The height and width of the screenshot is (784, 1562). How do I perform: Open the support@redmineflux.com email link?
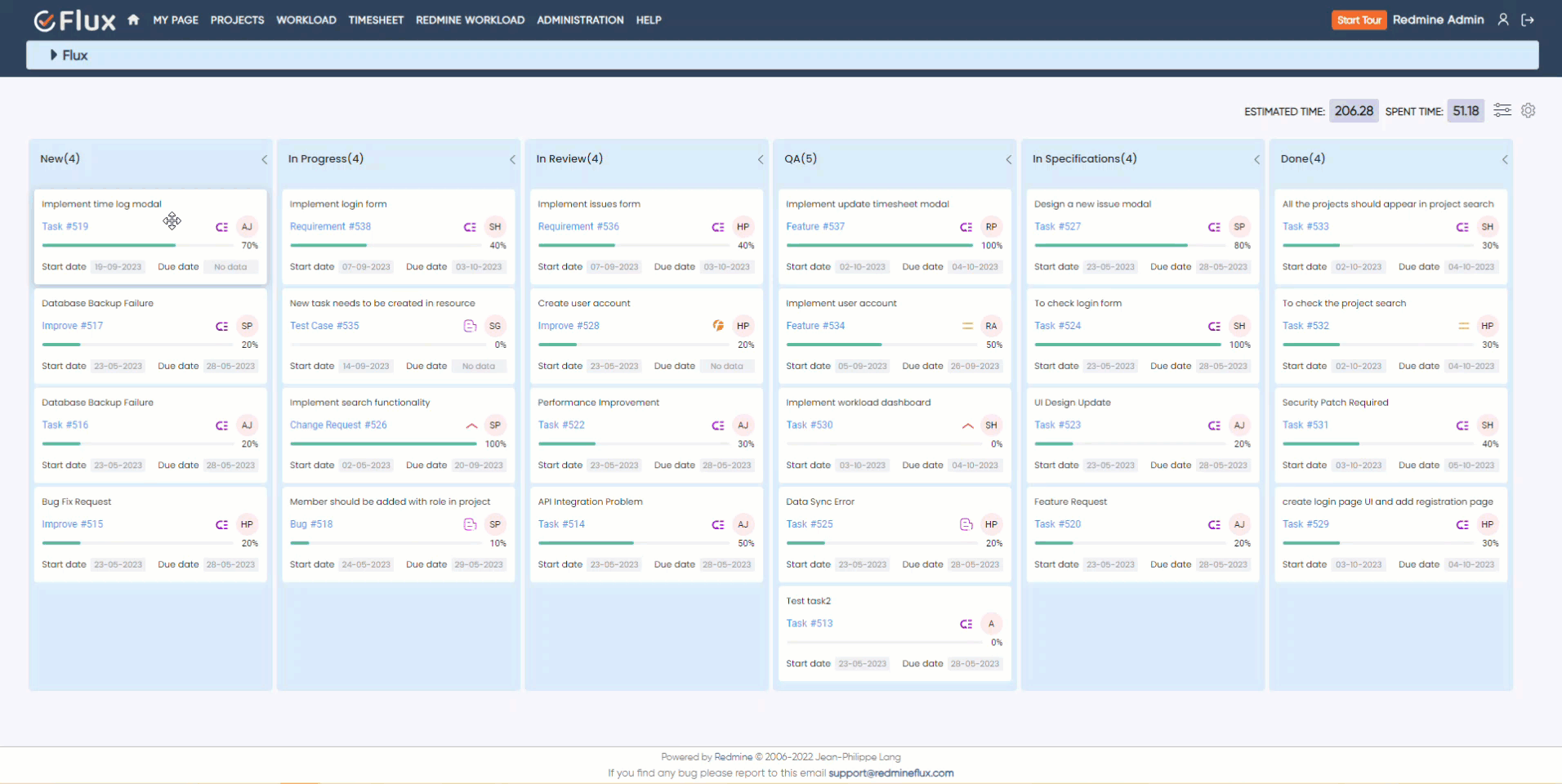click(x=891, y=772)
